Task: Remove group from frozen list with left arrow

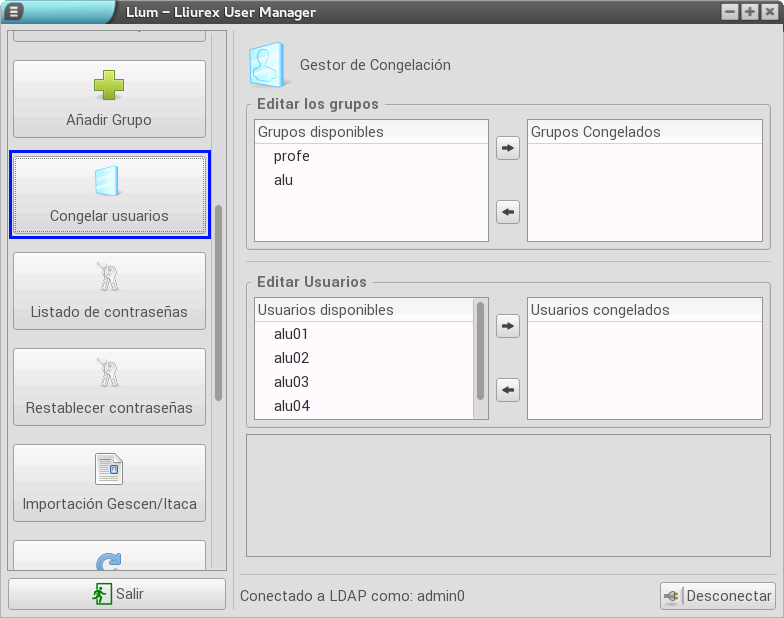Action: coord(508,212)
